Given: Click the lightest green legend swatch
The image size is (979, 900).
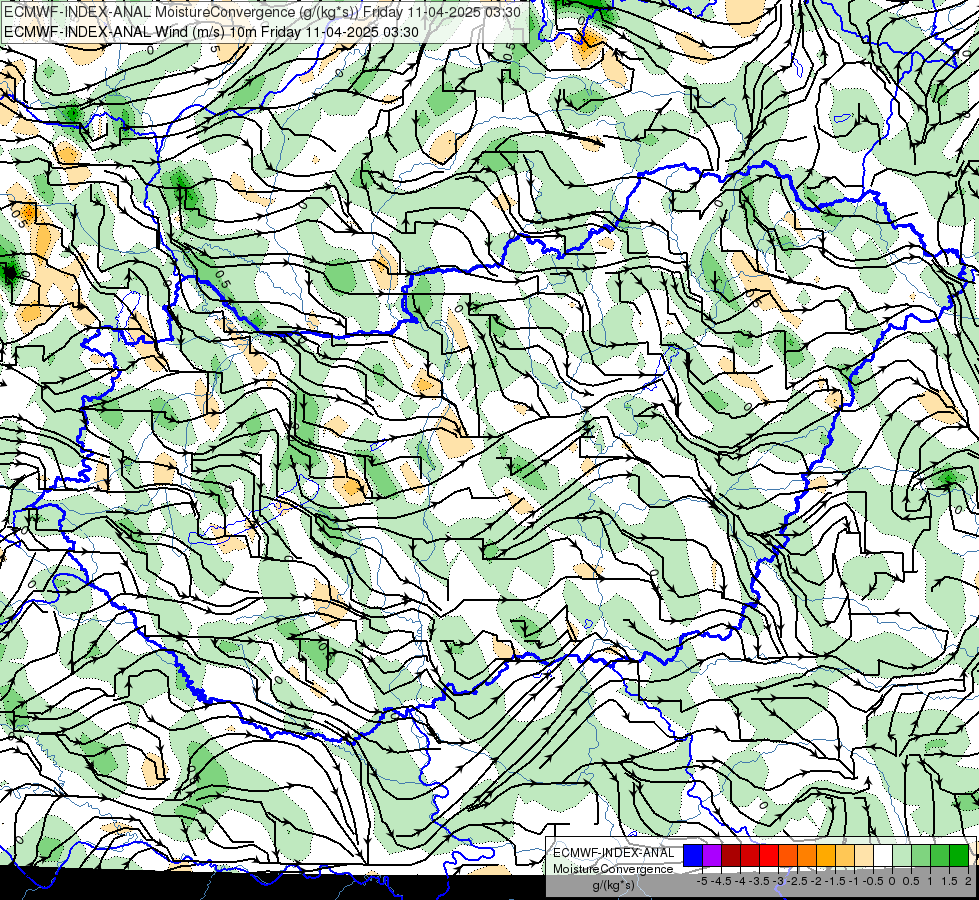Looking at the screenshot, I should 902,855.
